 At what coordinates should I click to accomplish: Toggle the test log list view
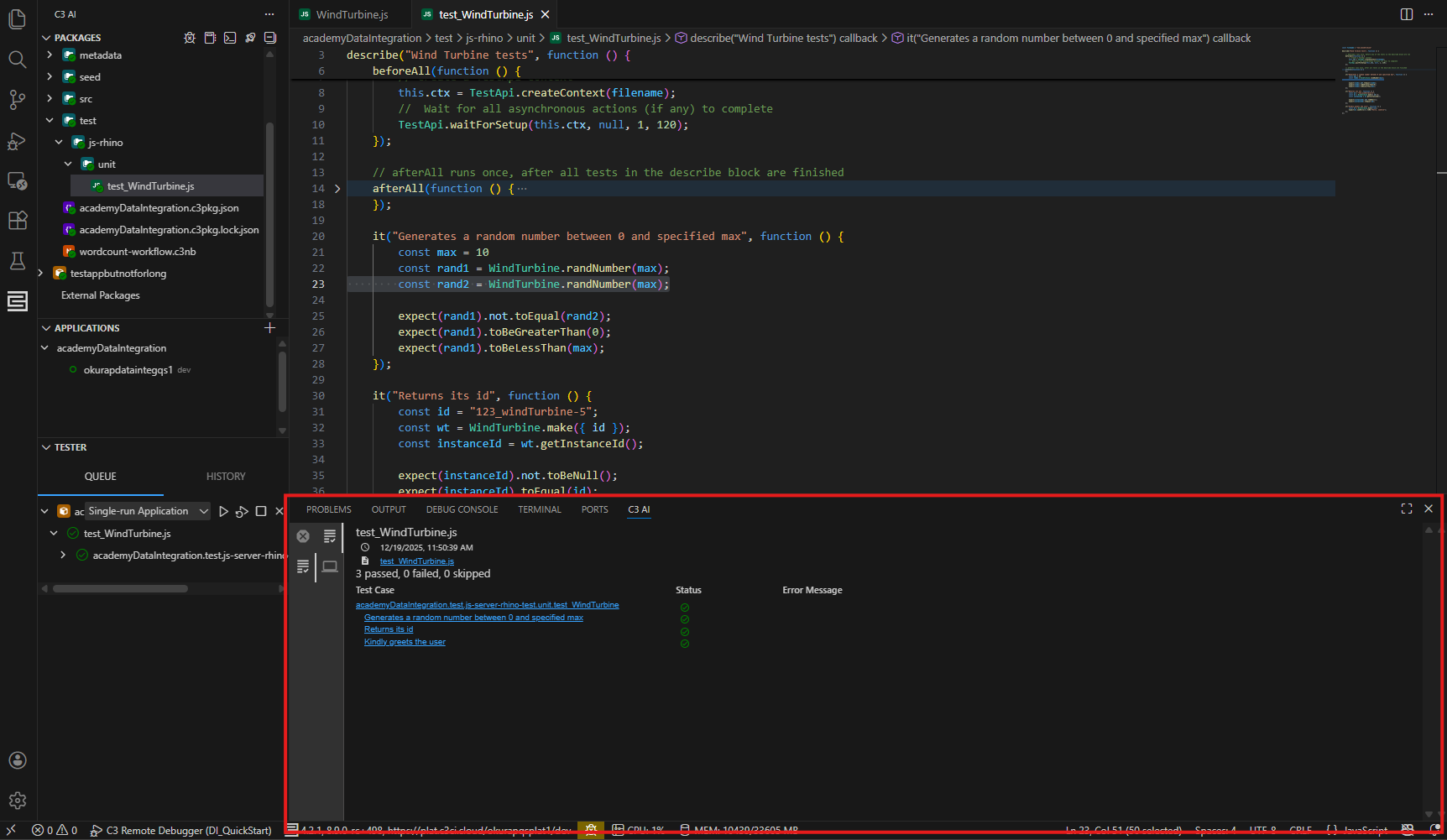[x=330, y=536]
